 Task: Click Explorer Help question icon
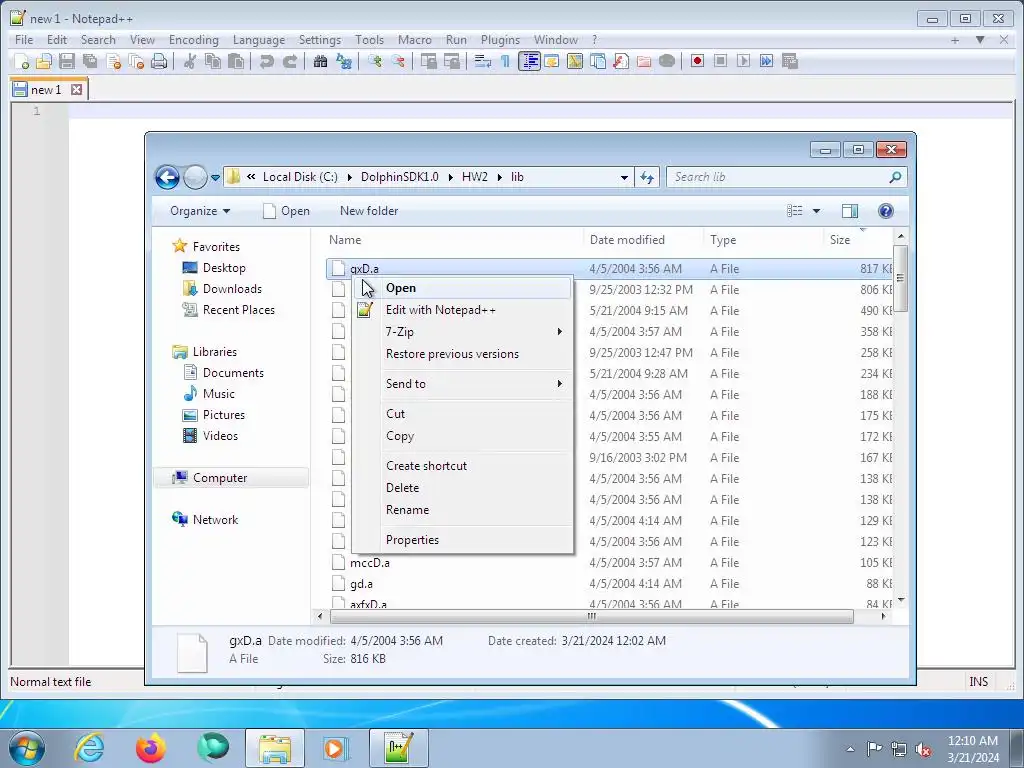(x=886, y=211)
